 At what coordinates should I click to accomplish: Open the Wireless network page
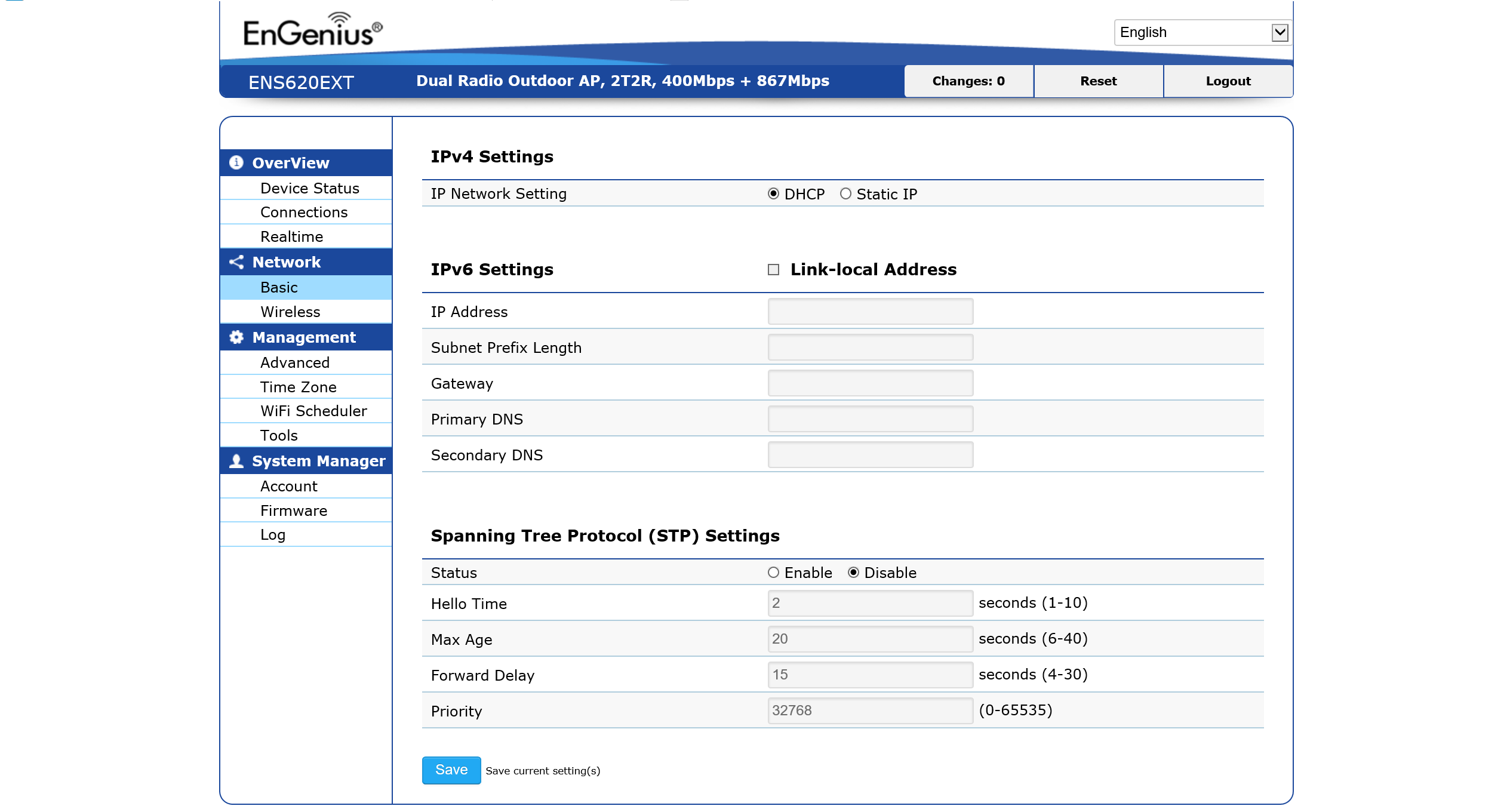click(x=290, y=312)
